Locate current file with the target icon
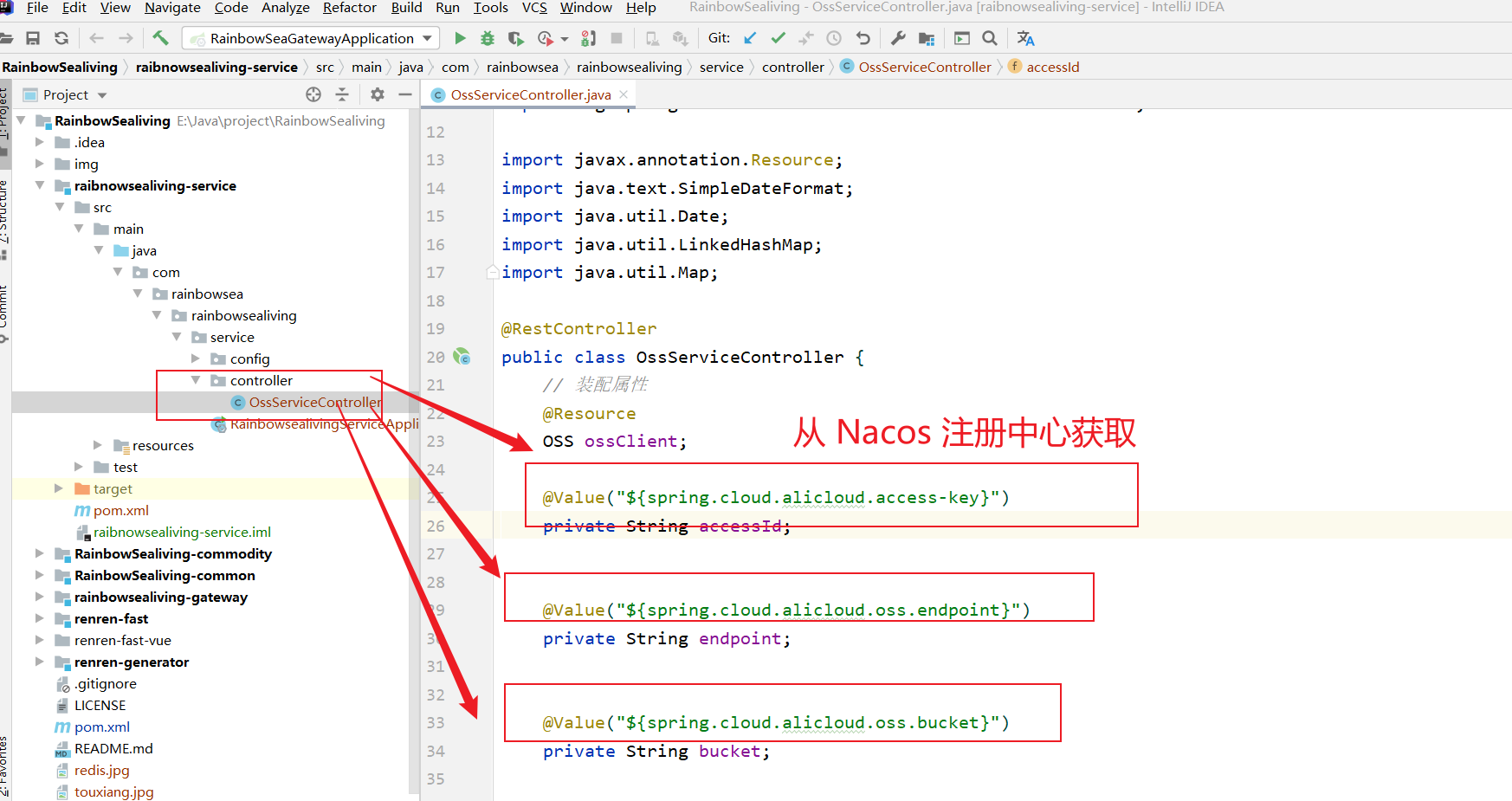Image resolution: width=1512 pixels, height=801 pixels. [x=313, y=94]
